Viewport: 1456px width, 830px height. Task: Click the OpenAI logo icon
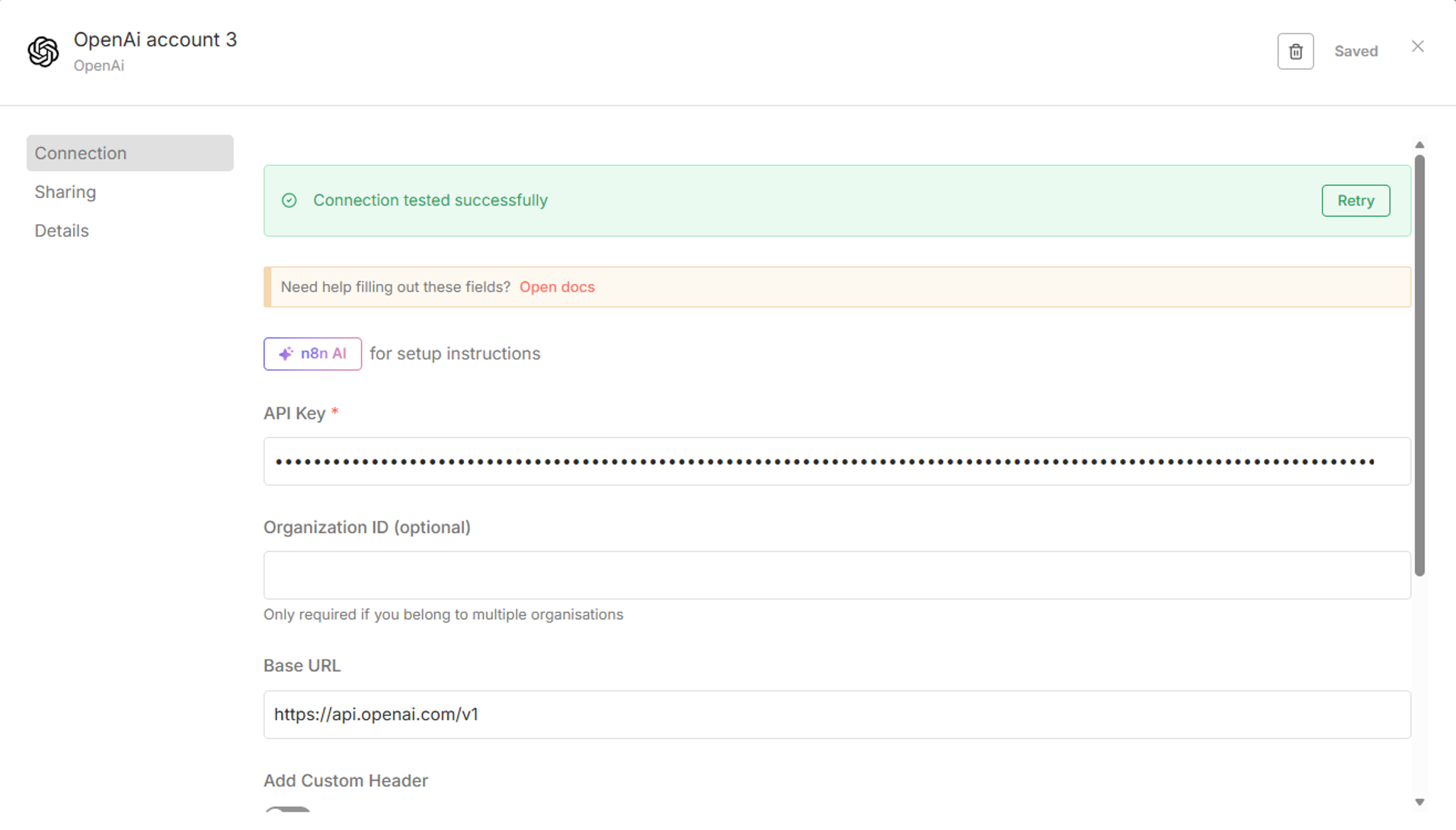[x=43, y=52]
